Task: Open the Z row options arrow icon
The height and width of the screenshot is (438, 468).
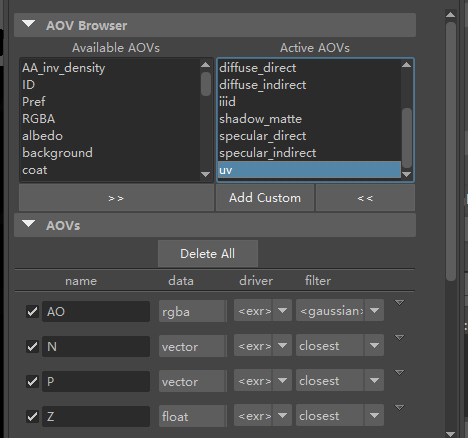Action: click(399, 407)
